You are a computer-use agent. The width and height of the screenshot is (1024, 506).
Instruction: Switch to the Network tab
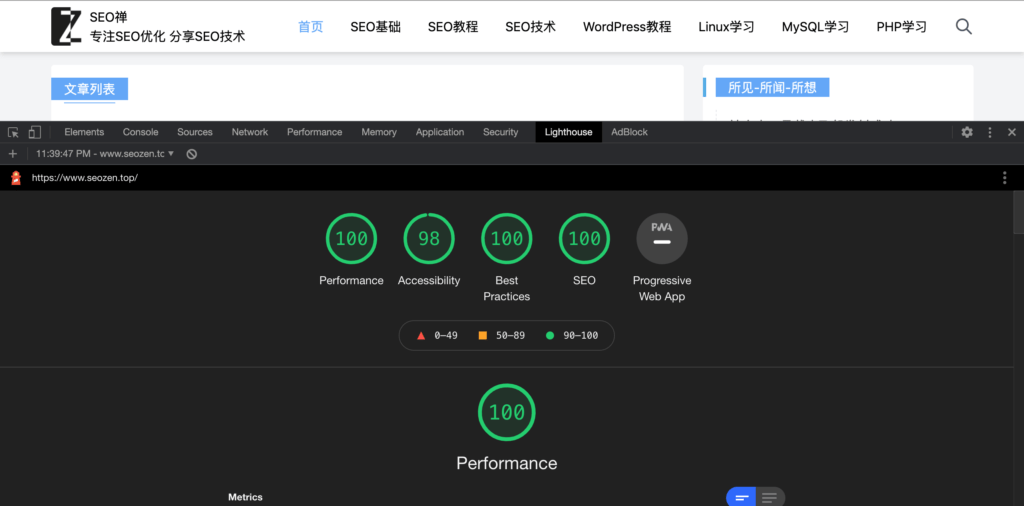coord(250,132)
